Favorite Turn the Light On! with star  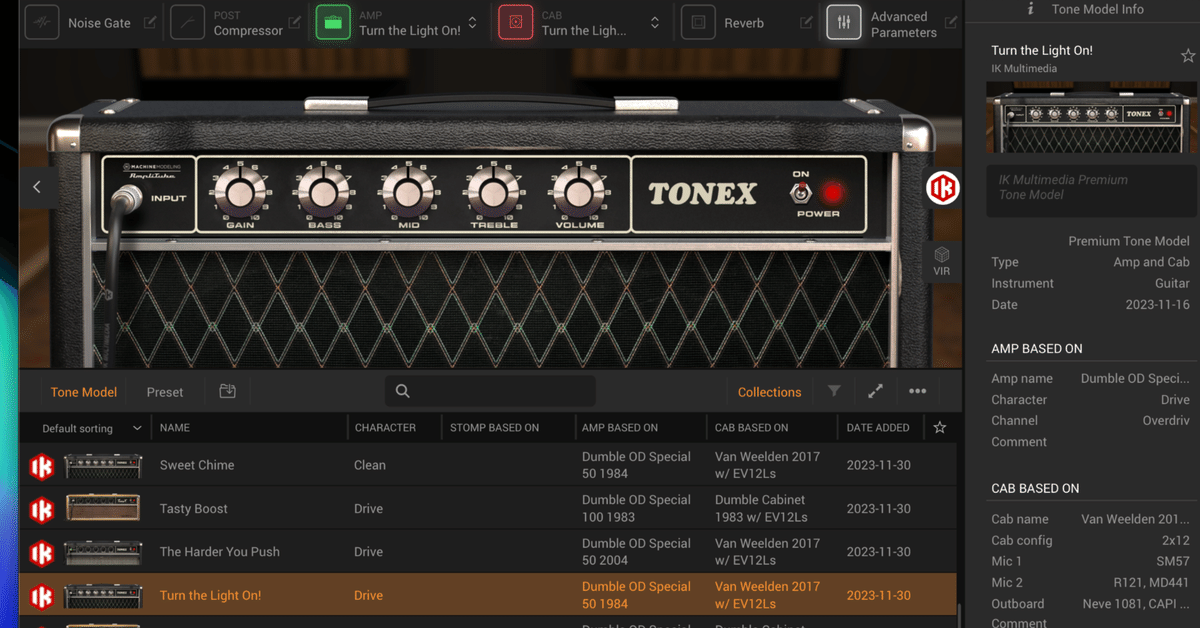click(x=1188, y=56)
